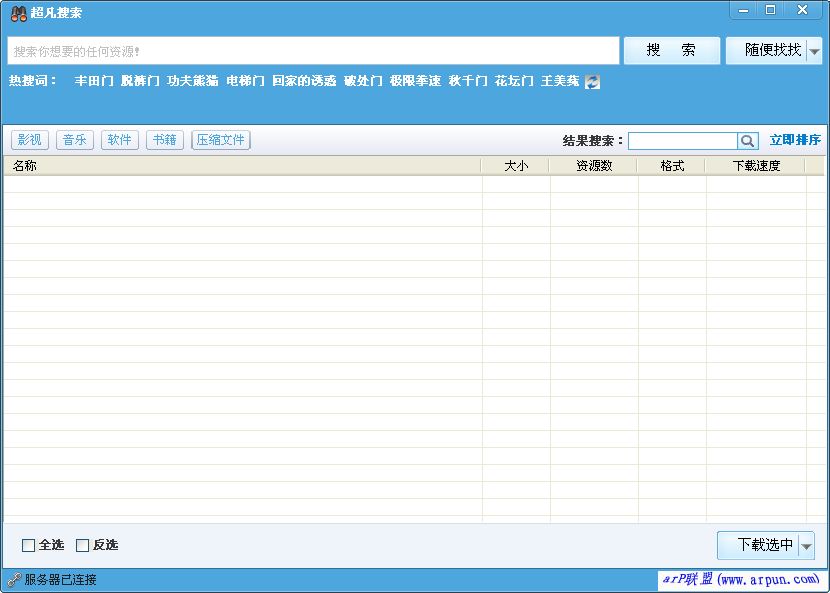Screen dimensions: 830x593
Task: Focus the main search input field
Action: point(313,51)
